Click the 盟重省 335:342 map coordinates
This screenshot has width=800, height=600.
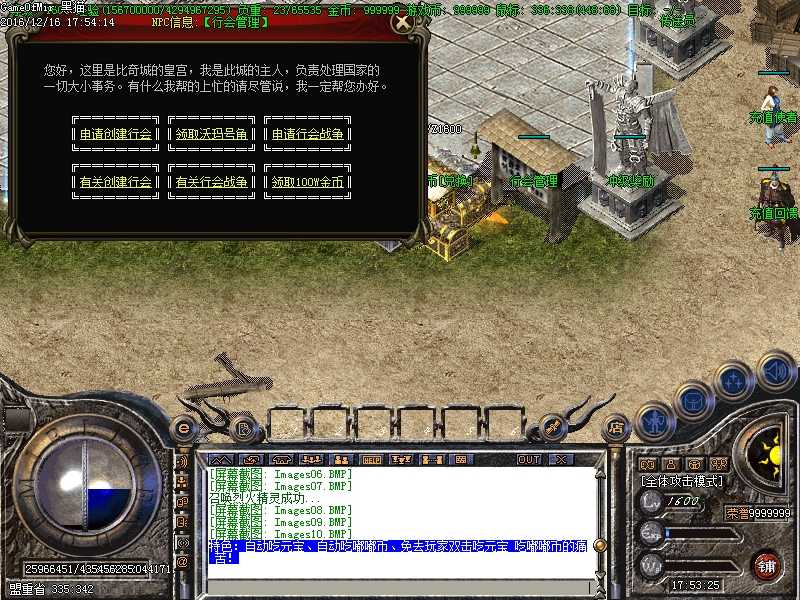coord(52,589)
